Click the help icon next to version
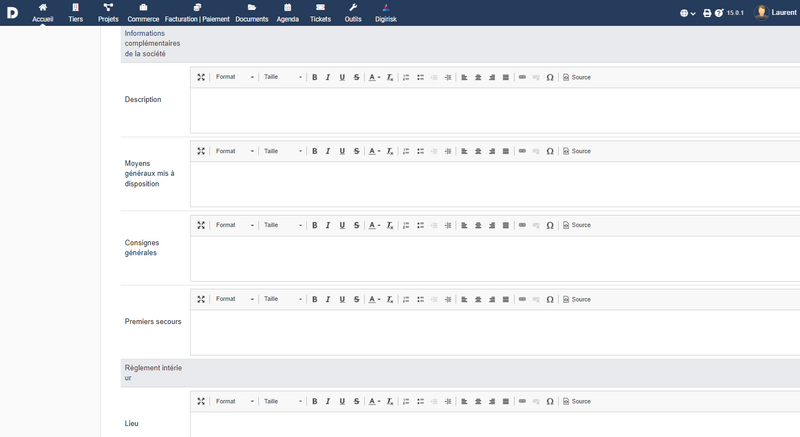The image size is (800, 437). (x=719, y=13)
